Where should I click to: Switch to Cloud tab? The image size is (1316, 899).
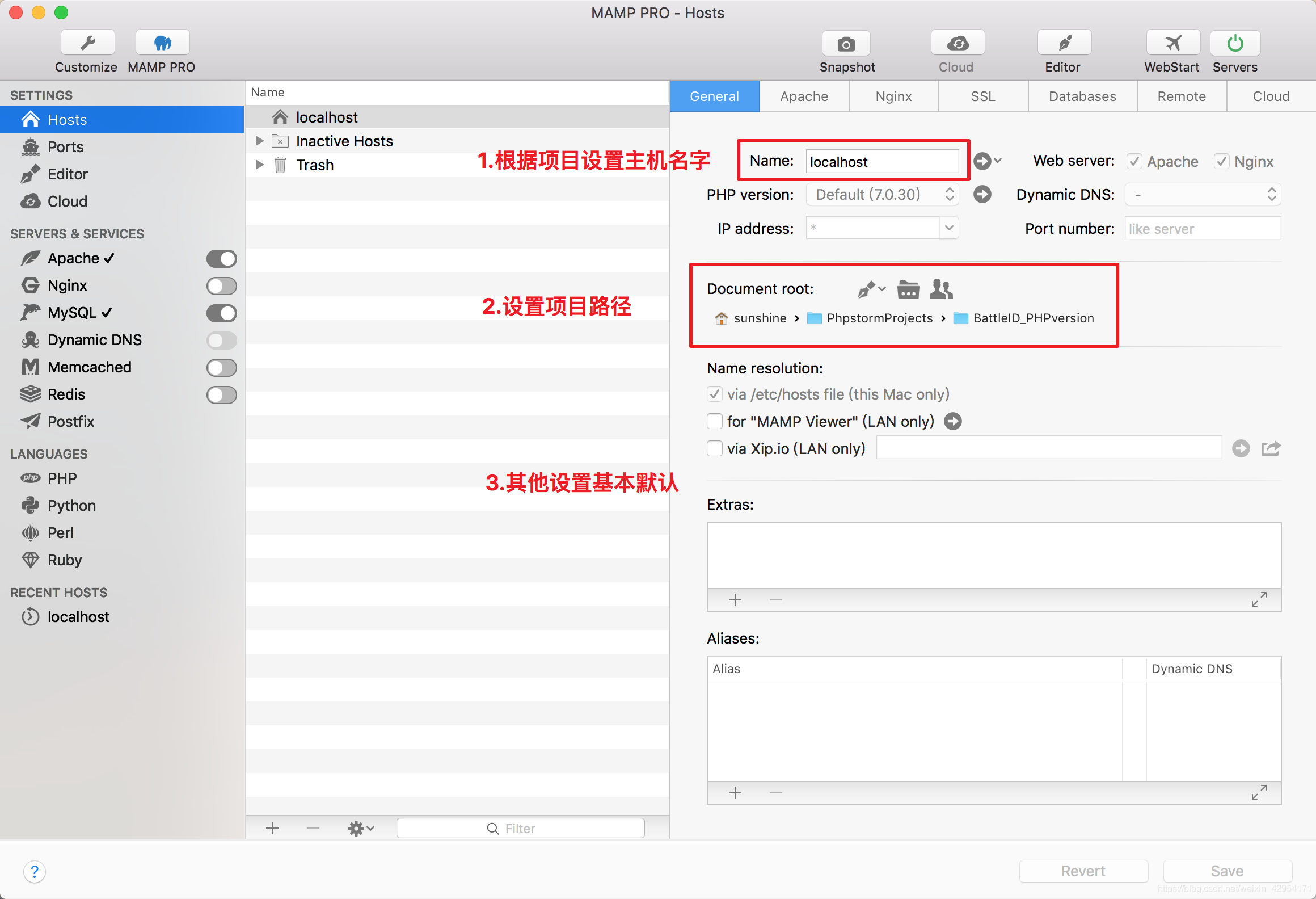pyautogui.click(x=1272, y=96)
